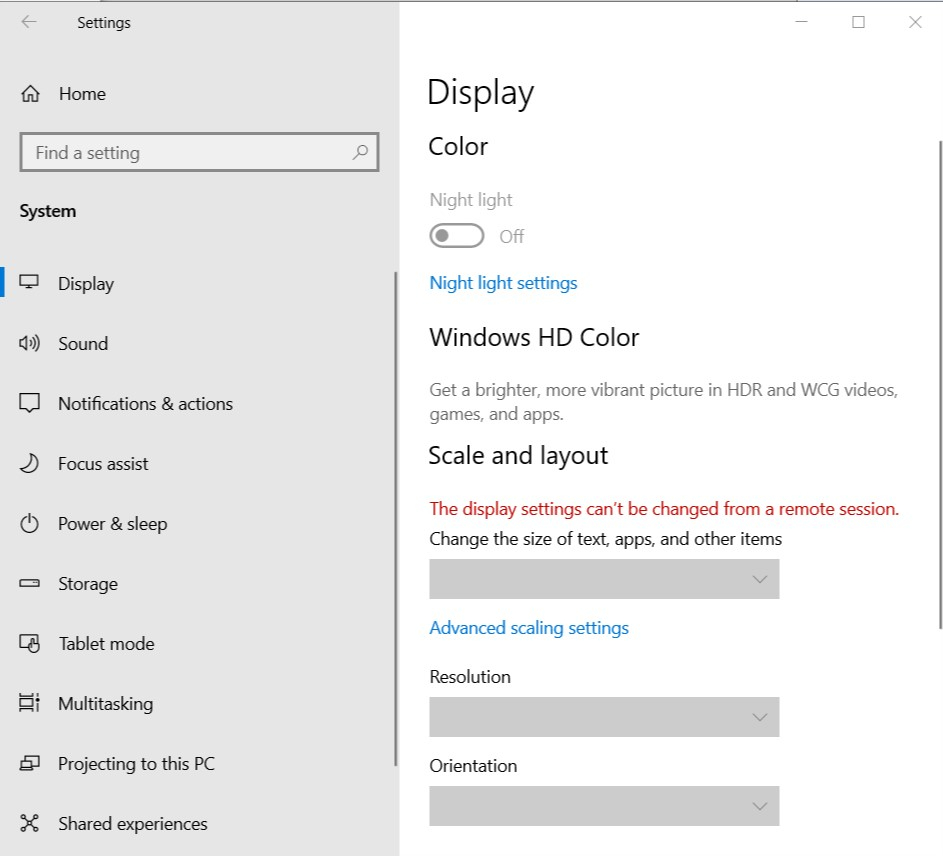
Task: Click the Tablet mode icon
Action: [29, 643]
